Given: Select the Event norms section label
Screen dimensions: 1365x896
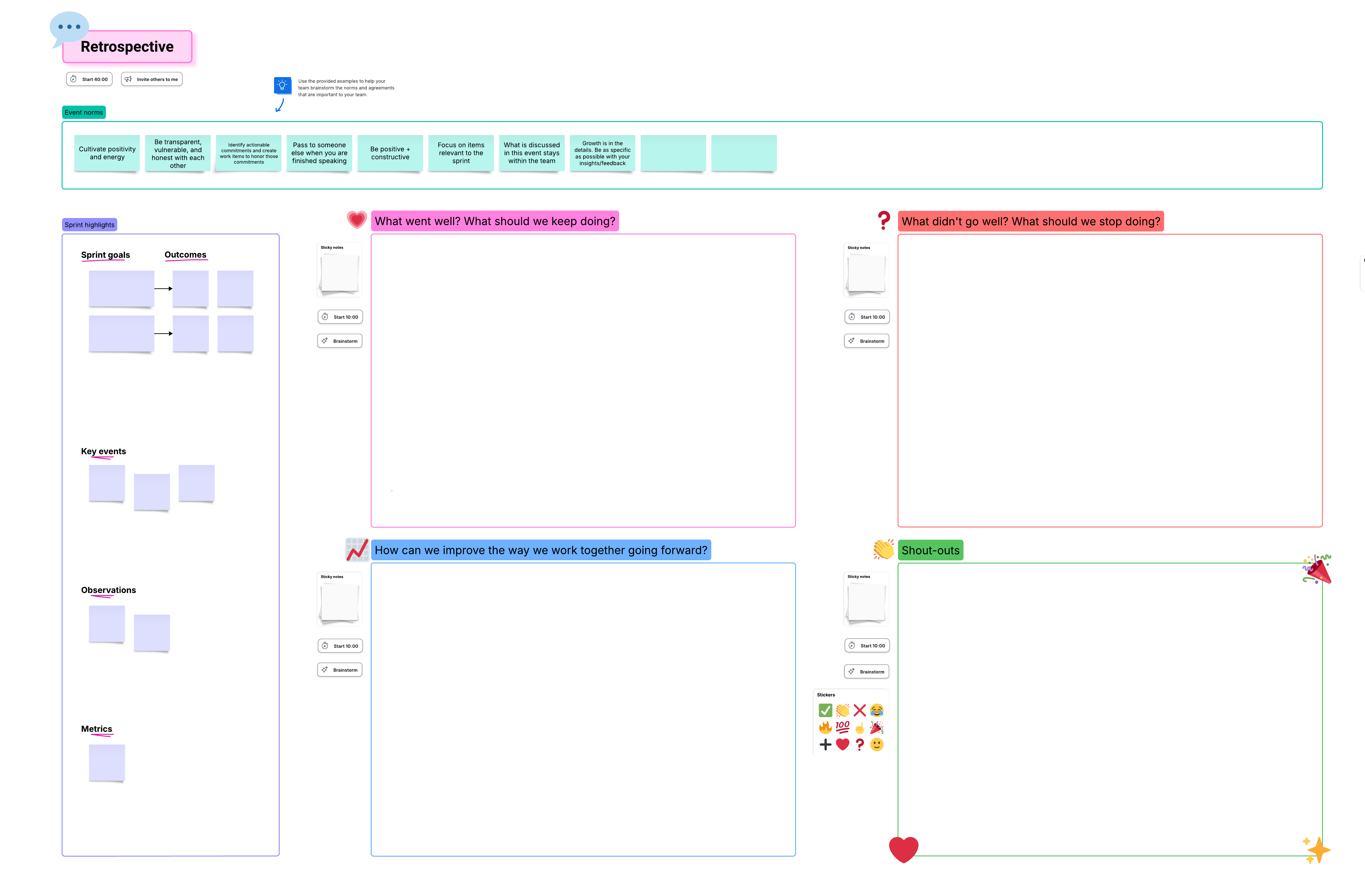Looking at the screenshot, I should coord(84,112).
